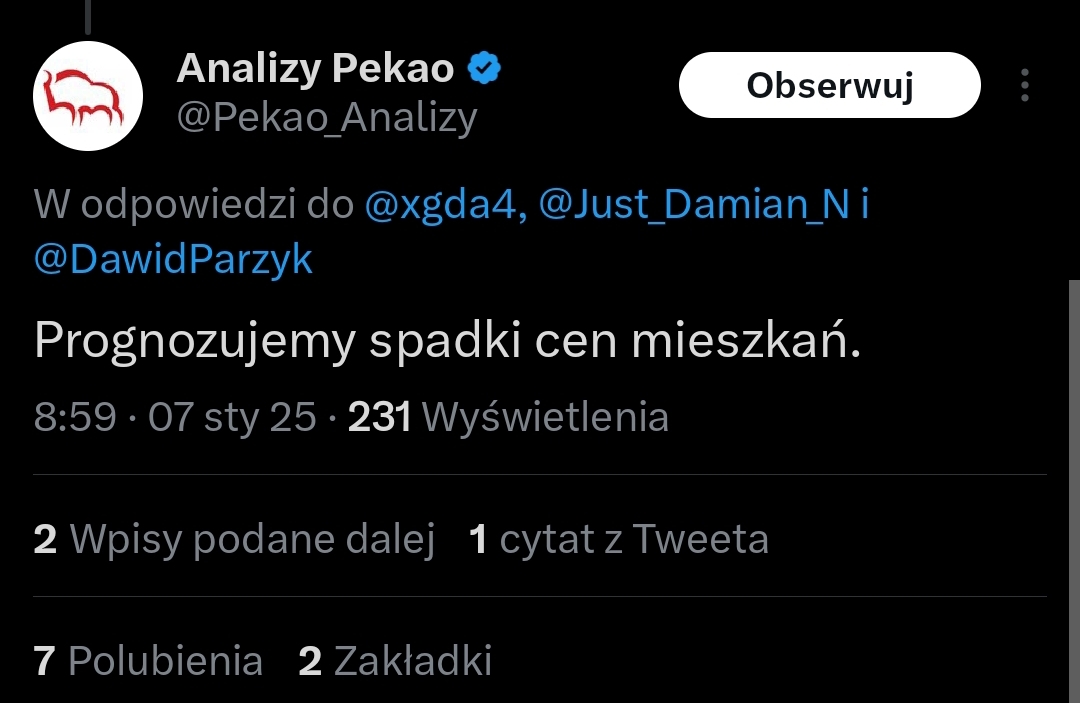Show the 7 Polubienia likes list

(x=148, y=661)
